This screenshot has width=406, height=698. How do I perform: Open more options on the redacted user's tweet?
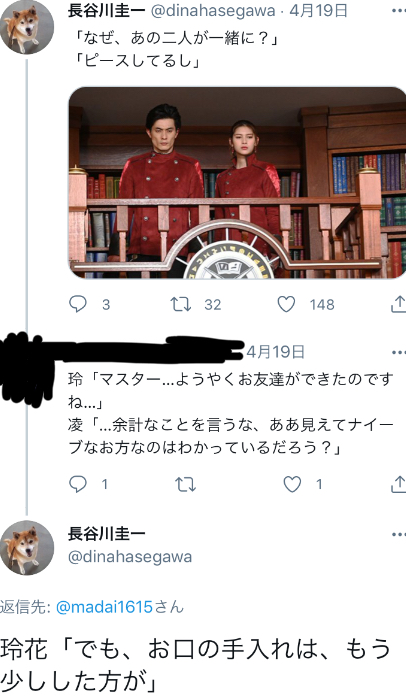pos(398,352)
